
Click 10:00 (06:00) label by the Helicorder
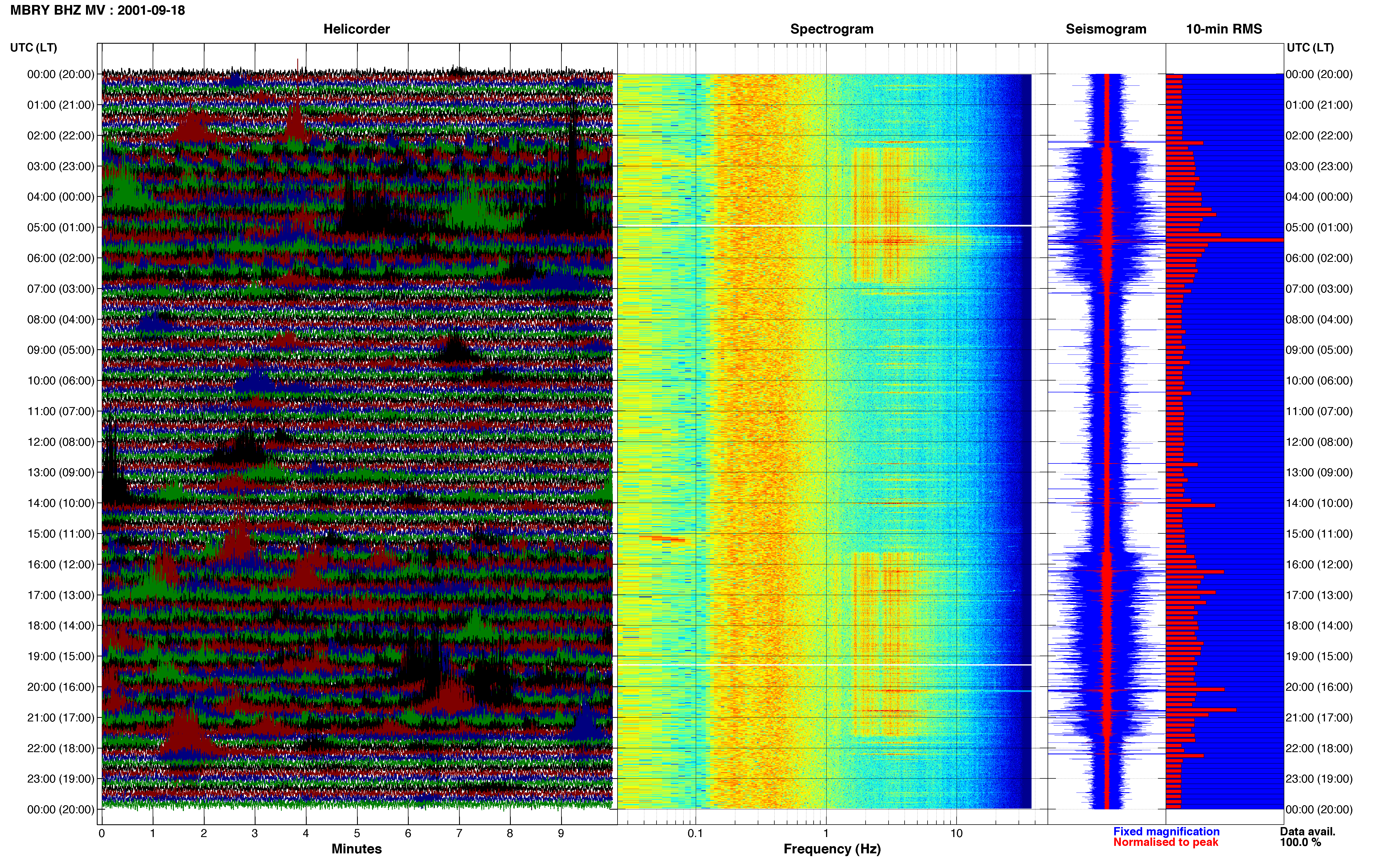[61, 380]
